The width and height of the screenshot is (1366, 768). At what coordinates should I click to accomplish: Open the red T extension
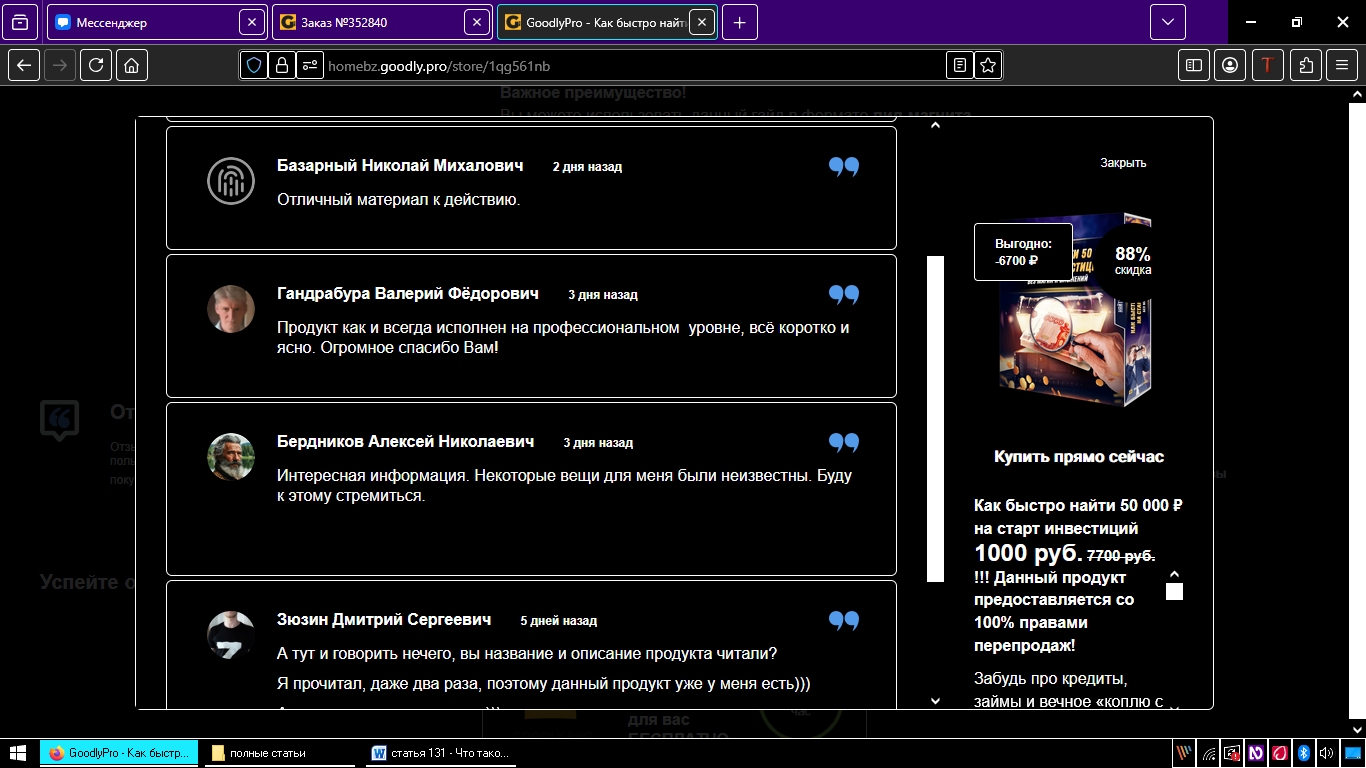click(x=1268, y=65)
